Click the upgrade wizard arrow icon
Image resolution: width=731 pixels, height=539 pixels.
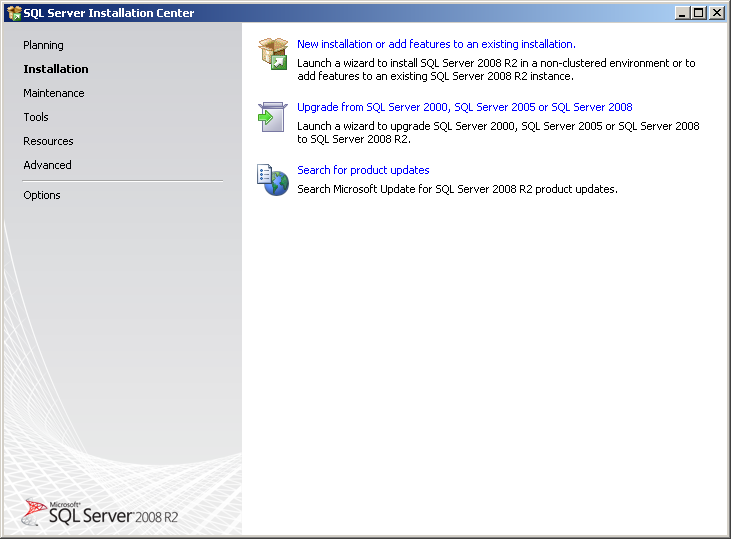click(273, 117)
